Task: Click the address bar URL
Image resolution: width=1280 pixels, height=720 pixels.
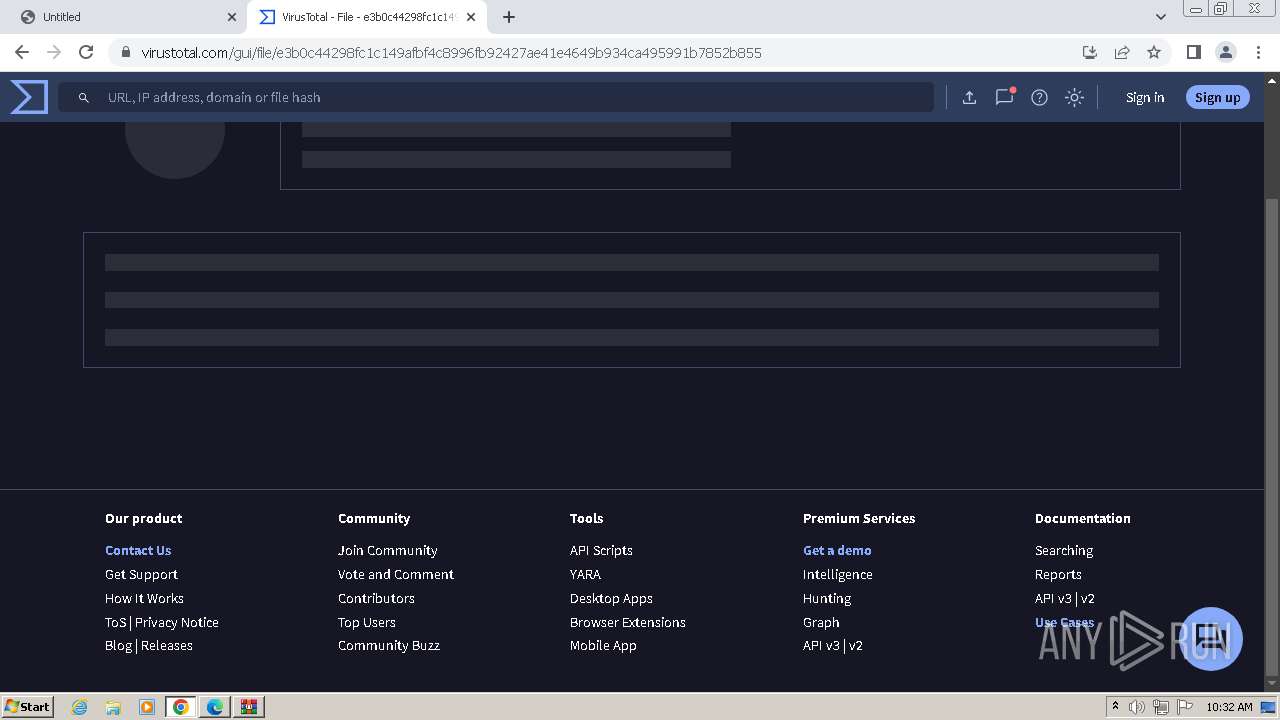Action: (x=451, y=52)
